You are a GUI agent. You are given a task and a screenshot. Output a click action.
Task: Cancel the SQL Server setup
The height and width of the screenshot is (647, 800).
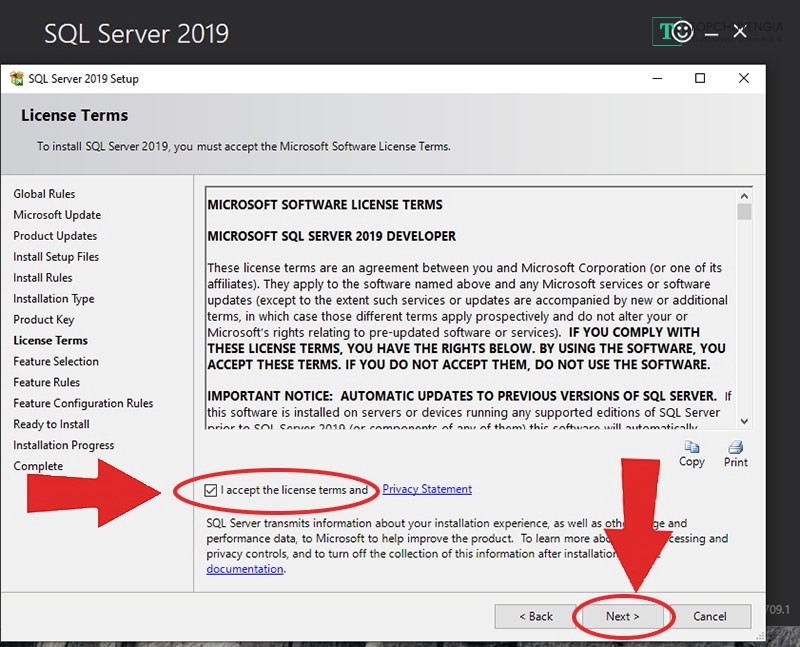(709, 616)
